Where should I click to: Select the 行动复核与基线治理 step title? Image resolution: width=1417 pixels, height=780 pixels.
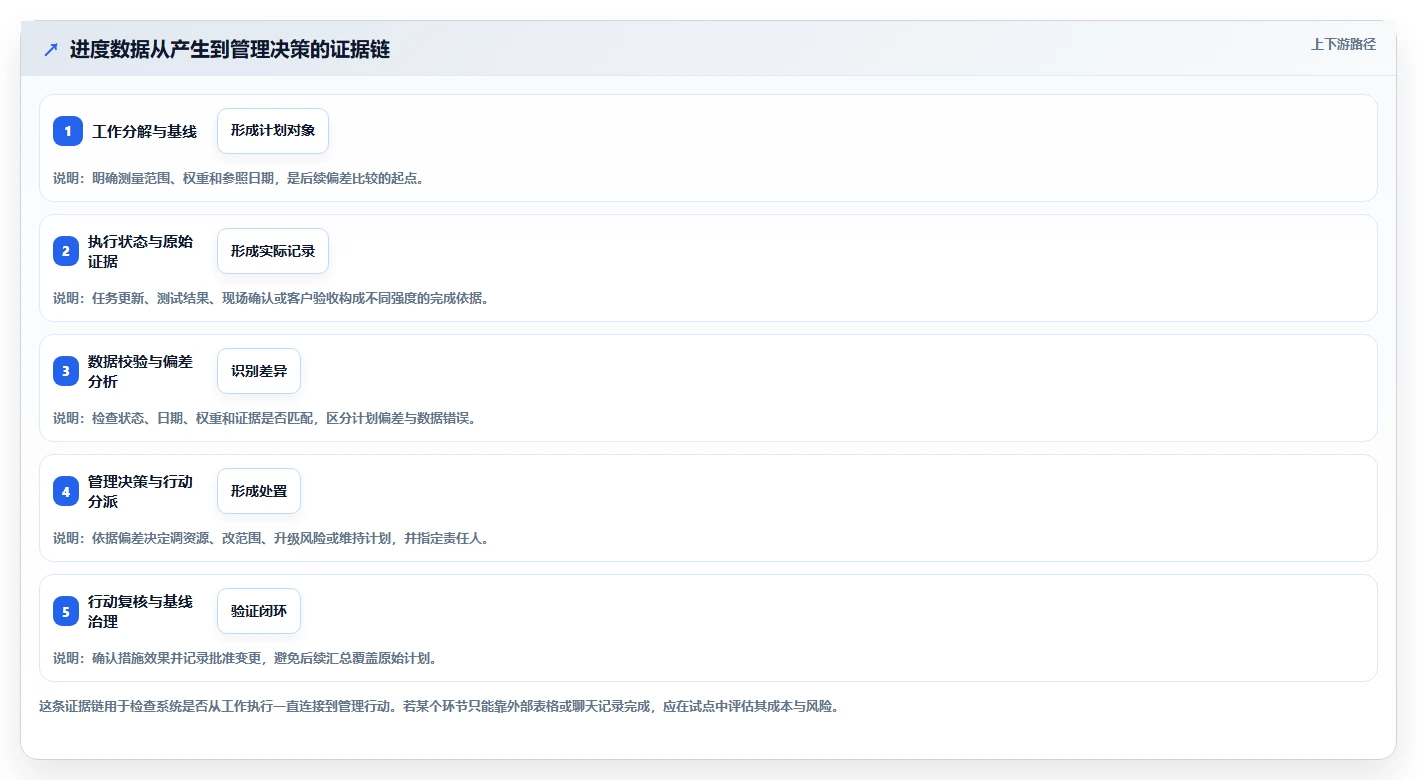pos(140,611)
